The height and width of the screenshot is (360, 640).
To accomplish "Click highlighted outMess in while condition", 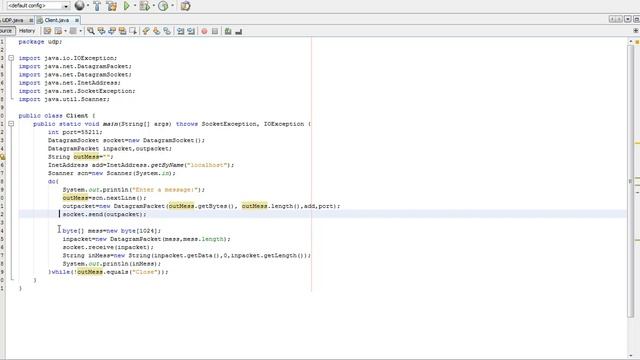I will (90, 272).
